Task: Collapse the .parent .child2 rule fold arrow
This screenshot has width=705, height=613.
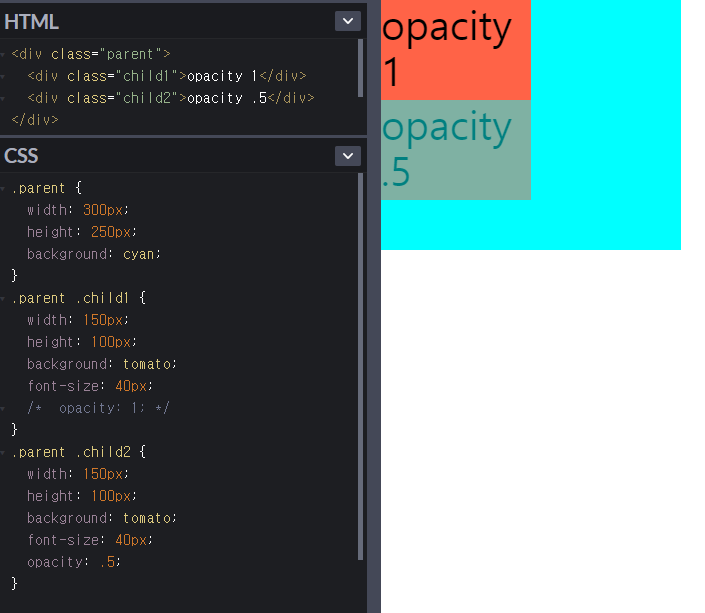Action: point(3,452)
